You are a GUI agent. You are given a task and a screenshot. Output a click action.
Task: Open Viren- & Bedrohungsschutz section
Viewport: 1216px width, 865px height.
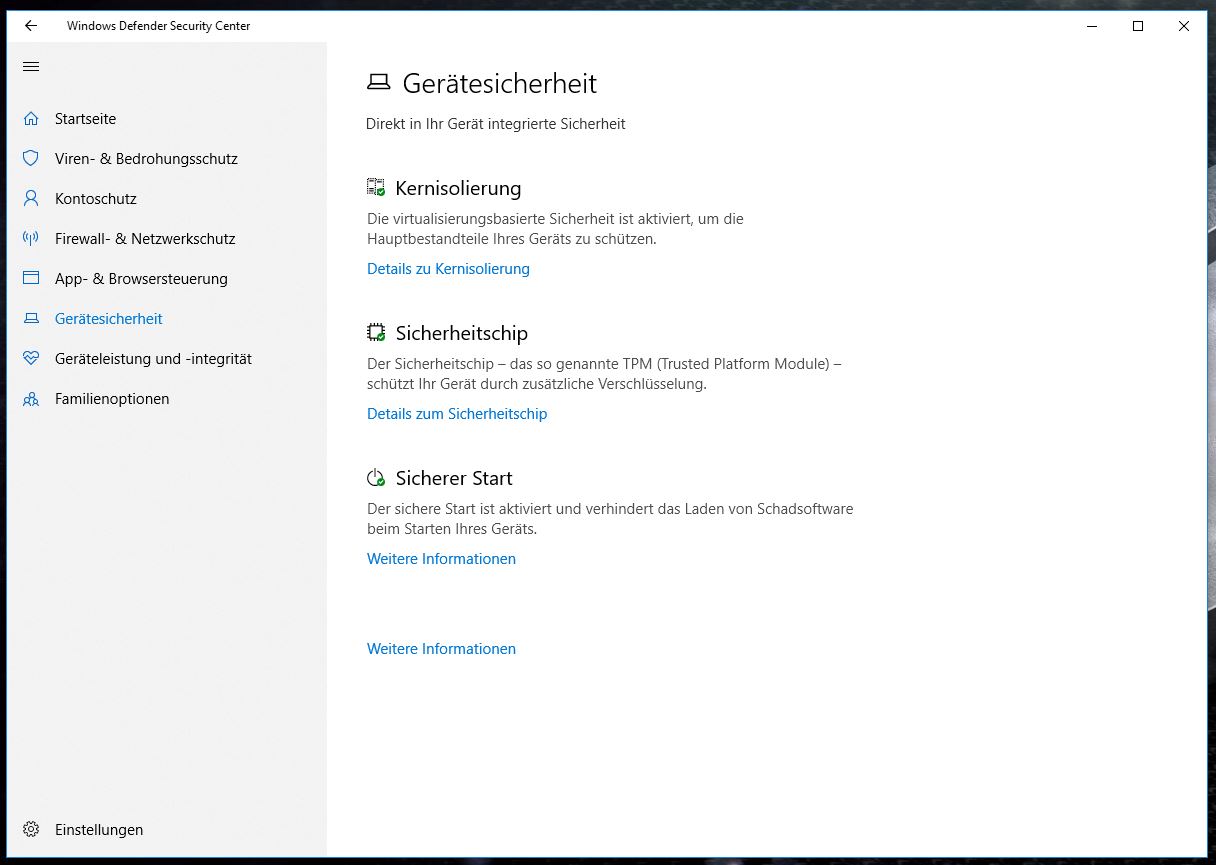146,159
